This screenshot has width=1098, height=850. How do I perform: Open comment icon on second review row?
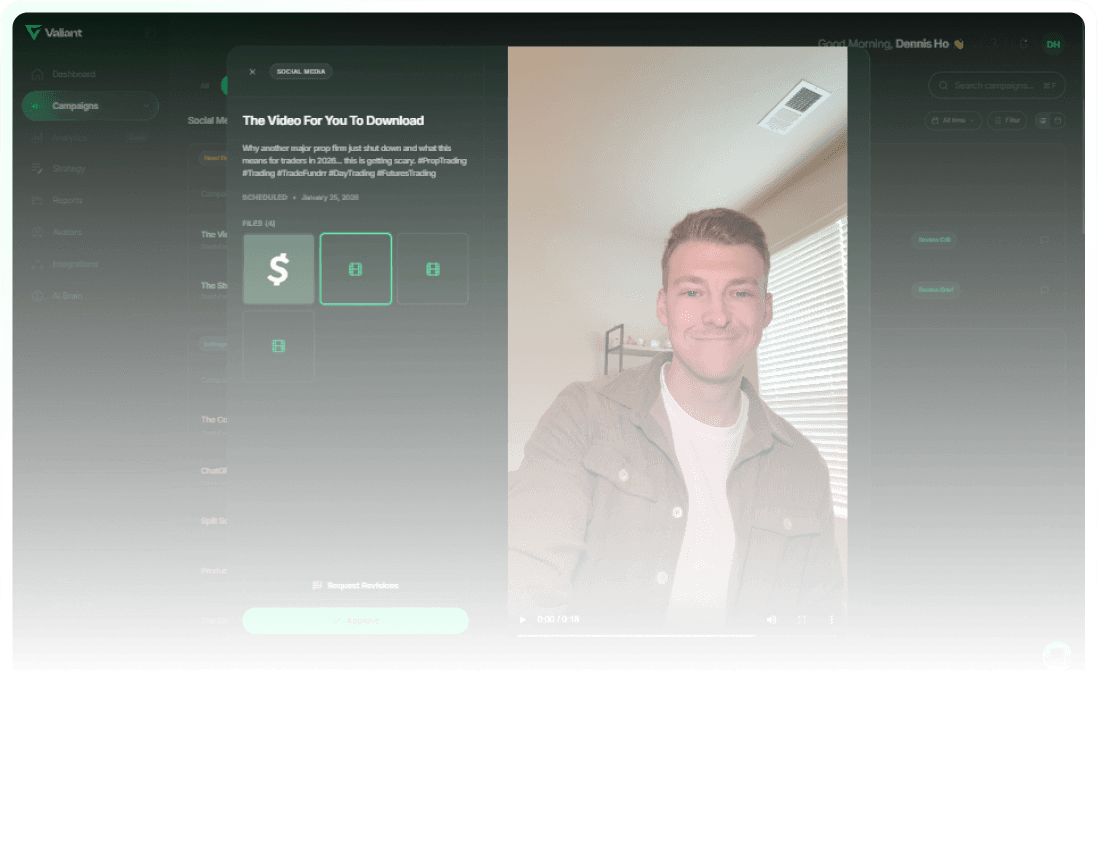1044,289
